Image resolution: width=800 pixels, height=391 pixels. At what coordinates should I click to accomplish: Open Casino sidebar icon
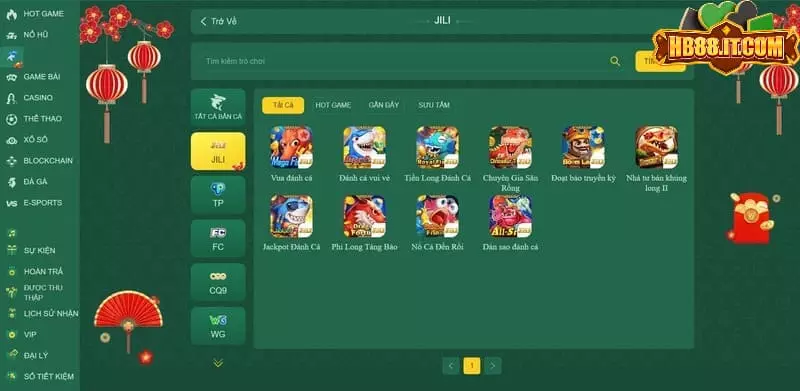coord(11,98)
